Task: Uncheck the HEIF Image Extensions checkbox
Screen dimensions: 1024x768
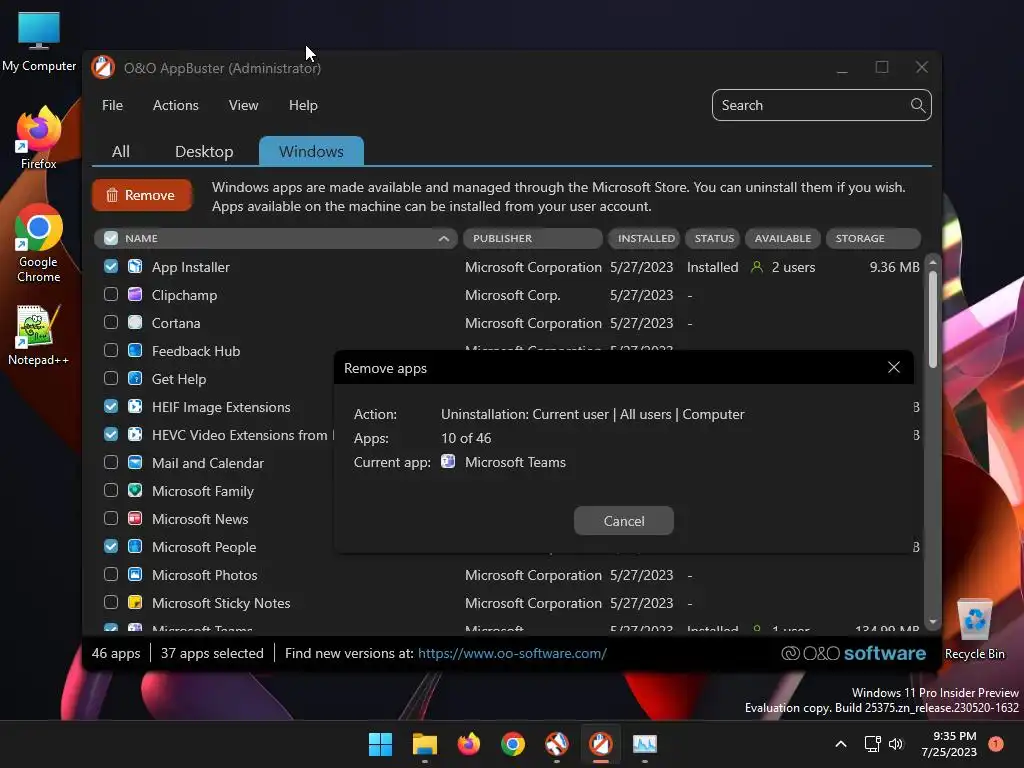Action: click(111, 407)
